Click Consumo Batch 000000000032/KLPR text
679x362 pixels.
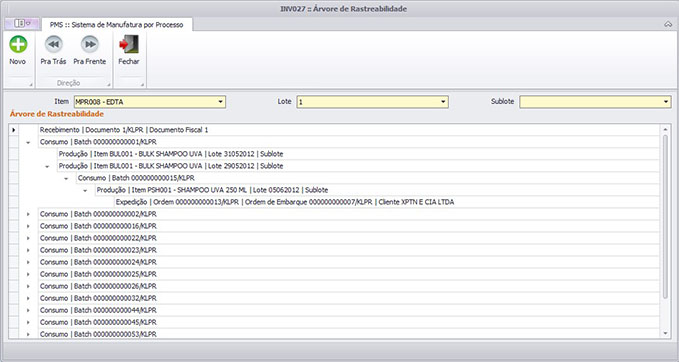[98, 298]
